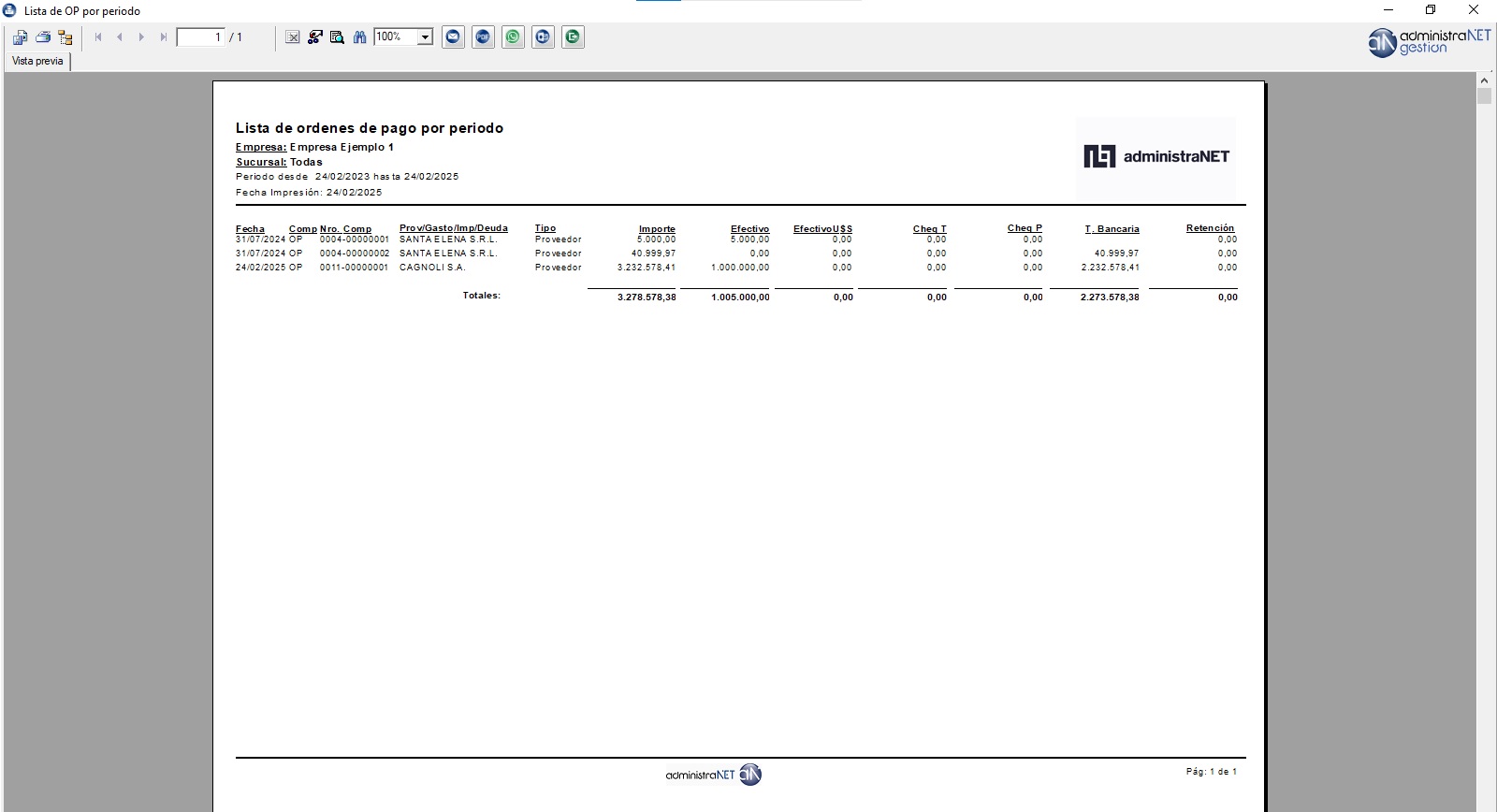Image resolution: width=1497 pixels, height=812 pixels.
Task: Click the 'Importe' column header
Action: click(x=657, y=229)
